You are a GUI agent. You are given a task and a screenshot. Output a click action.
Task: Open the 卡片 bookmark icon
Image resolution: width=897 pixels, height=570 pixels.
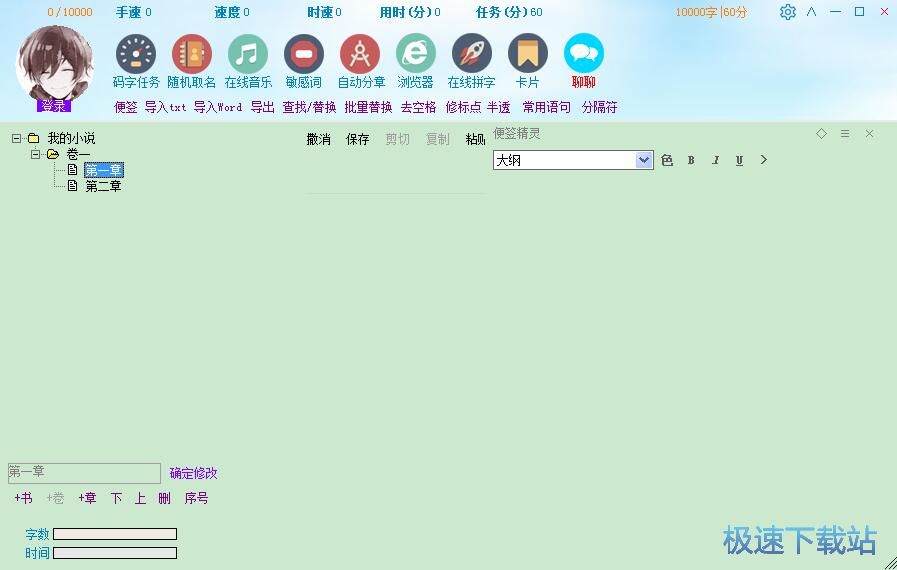[x=528, y=54]
